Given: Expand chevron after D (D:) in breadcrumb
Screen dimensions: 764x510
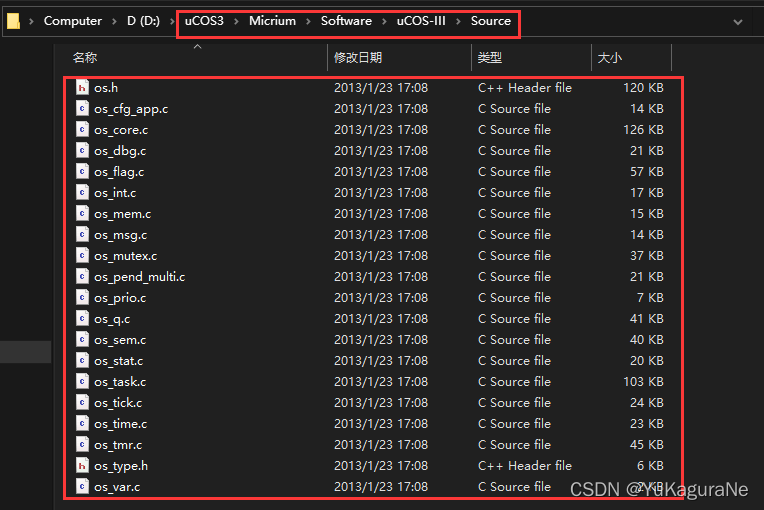Looking at the screenshot, I should click(x=172, y=21).
